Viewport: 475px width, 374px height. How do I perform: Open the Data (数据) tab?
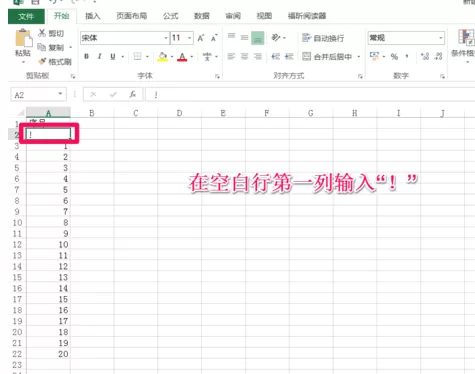202,16
